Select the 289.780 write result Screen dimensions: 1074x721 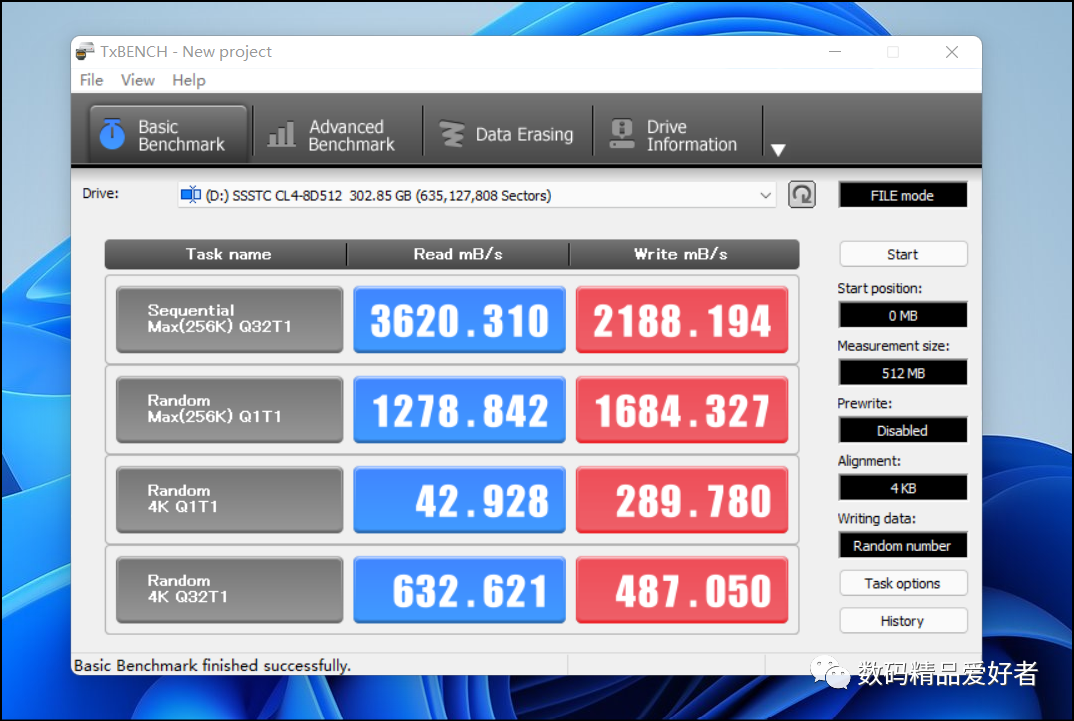click(x=682, y=499)
